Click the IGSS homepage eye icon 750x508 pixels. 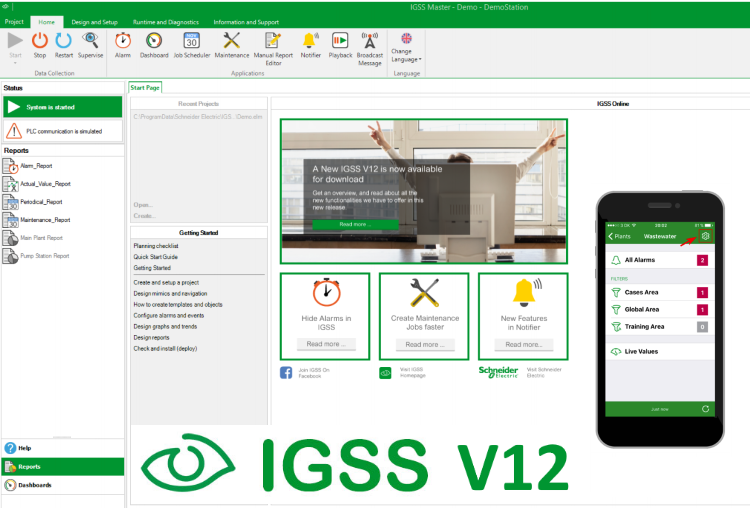coord(385,373)
